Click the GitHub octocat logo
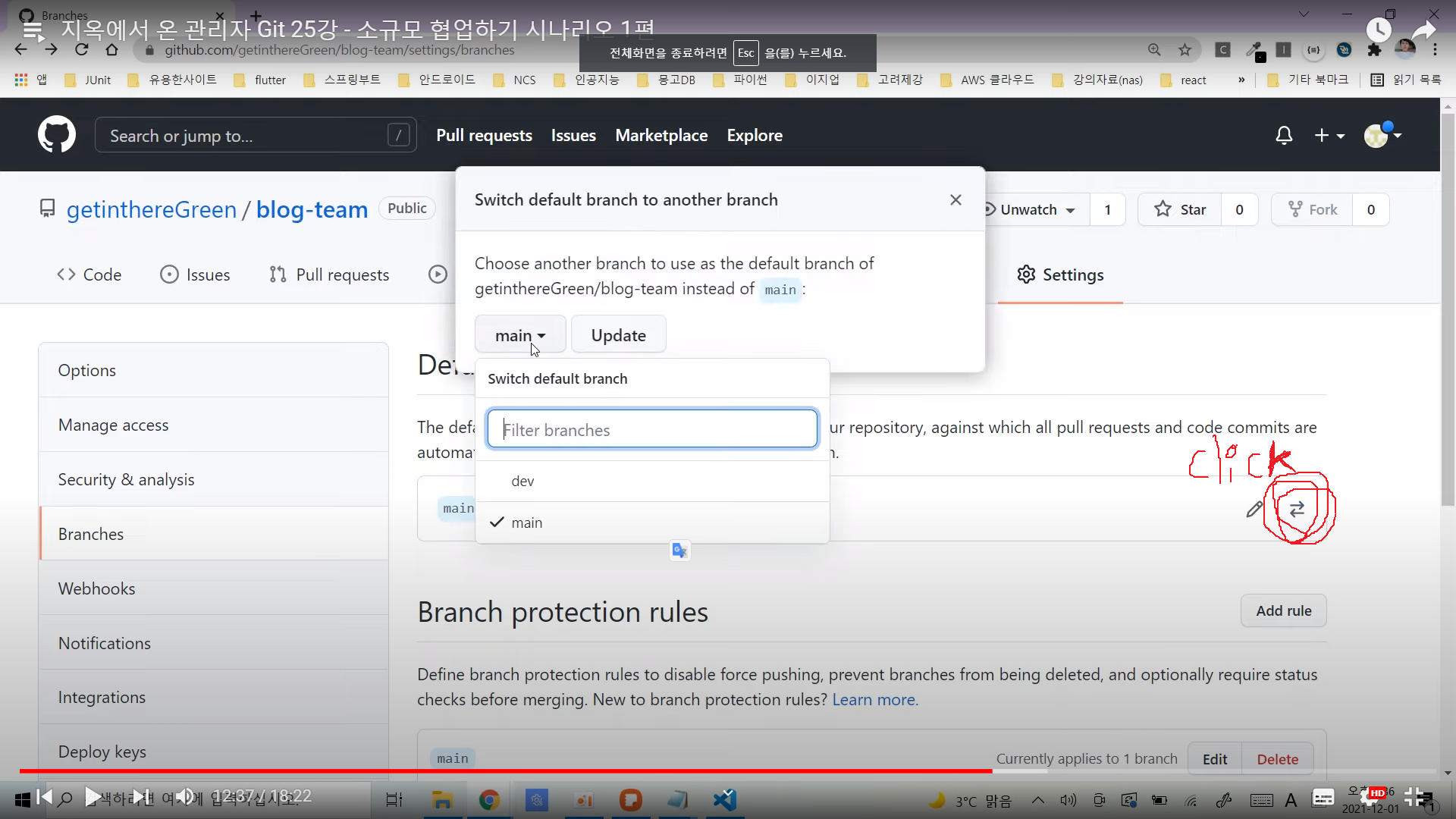1456x819 pixels. coord(57,135)
